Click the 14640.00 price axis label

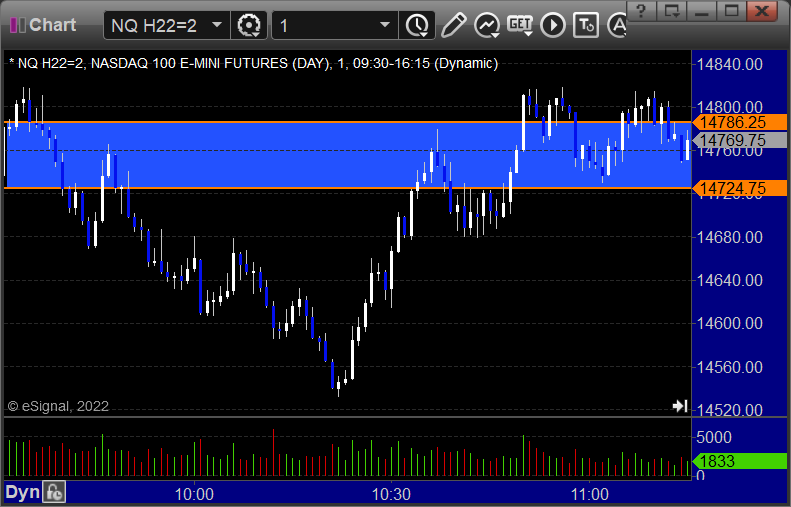pos(729,280)
